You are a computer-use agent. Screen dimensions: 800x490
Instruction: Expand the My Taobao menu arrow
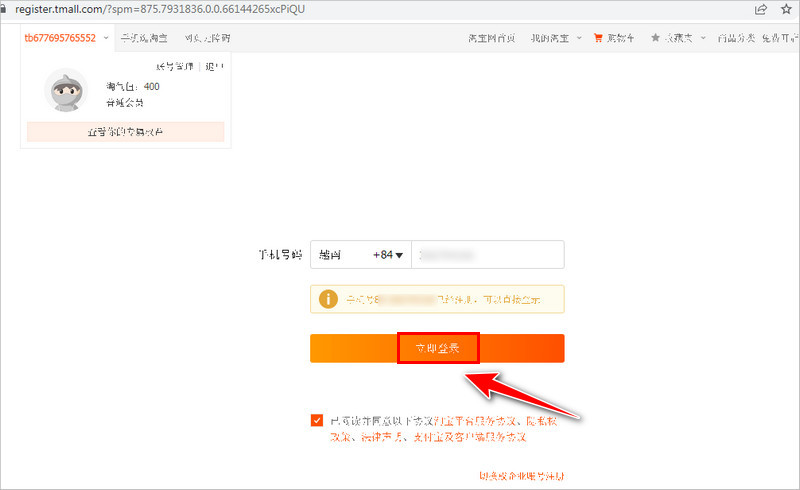tap(579, 38)
